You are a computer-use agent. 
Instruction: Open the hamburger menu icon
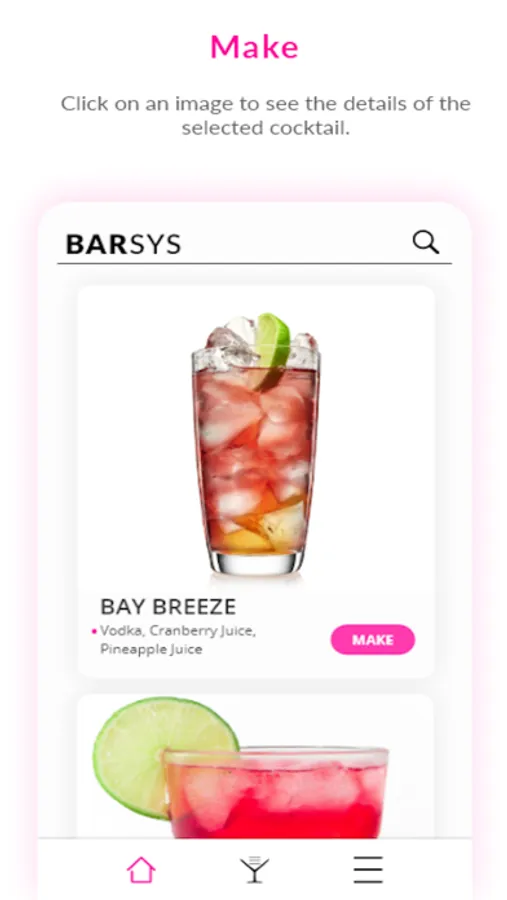coord(368,870)
